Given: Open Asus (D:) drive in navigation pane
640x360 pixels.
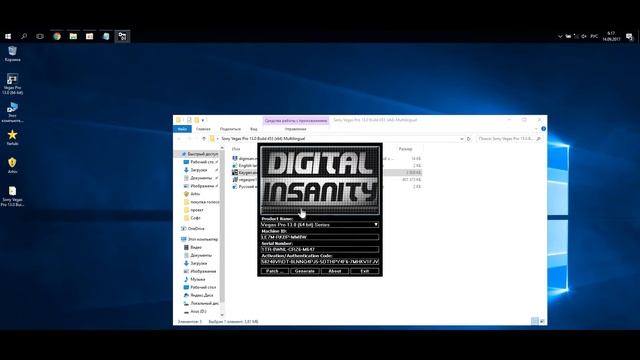Looking at the screenshot, I should click(195, 311).
